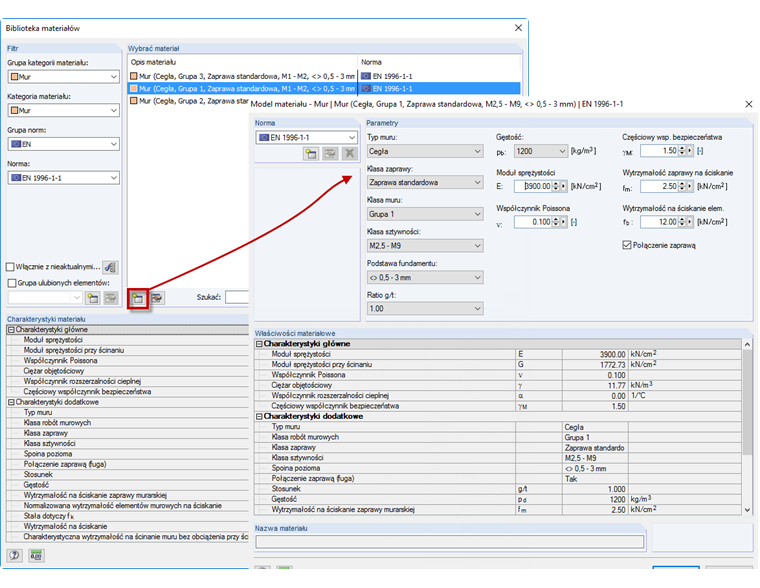Click the help icon at bottom of library window

[x=15, y=555]
